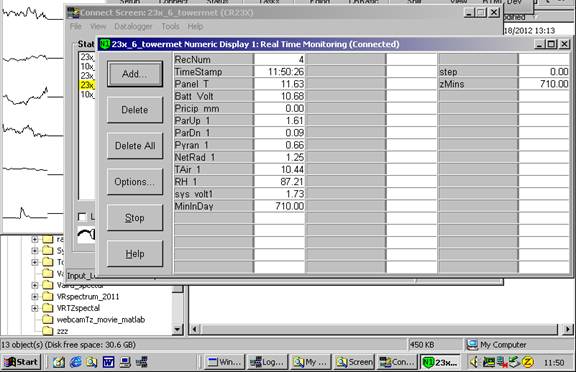Click yellow Z tray icon
Viewport: 576px width, 372px height.
[x=528, y=362]
